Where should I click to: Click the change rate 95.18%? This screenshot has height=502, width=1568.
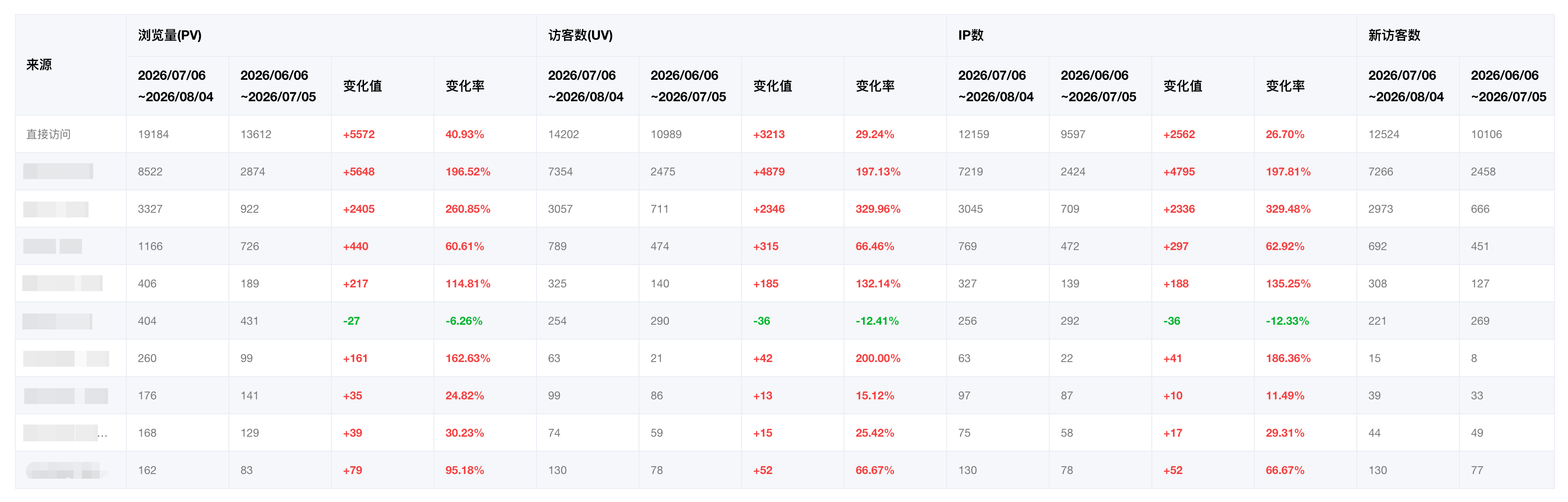(x=465, y=470)
